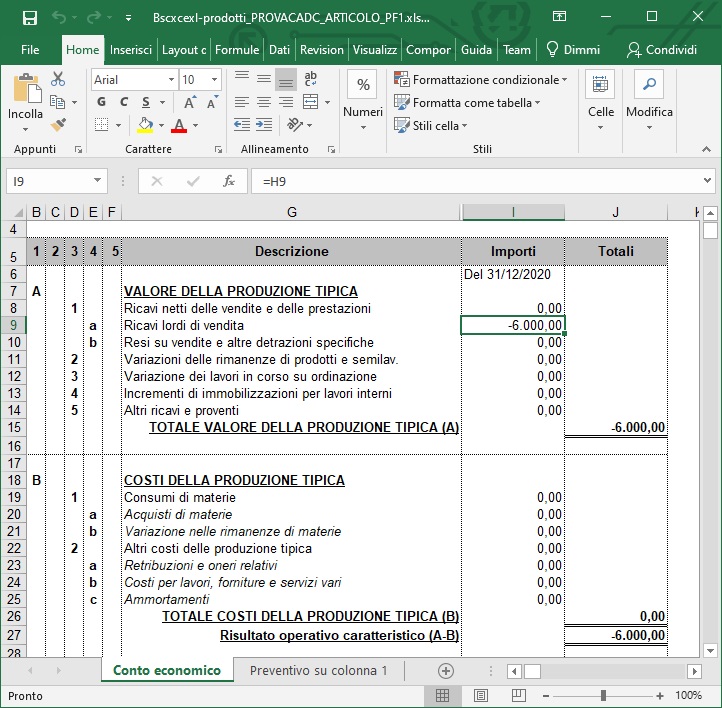Open the Inserisci ribbon tab
Image resolution: width=722 pixels, height=708 pixels.
tap(131, 49)
